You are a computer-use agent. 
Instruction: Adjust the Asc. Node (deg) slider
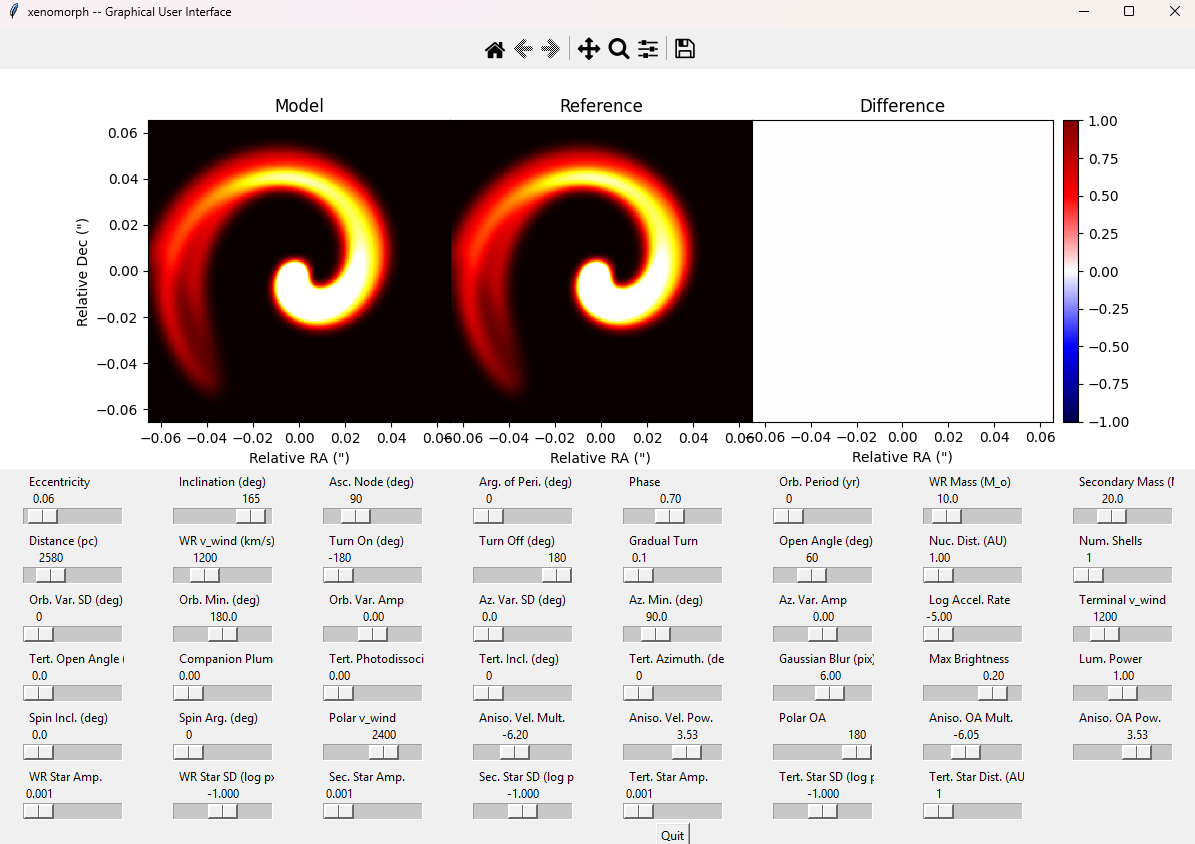(373, 516)
